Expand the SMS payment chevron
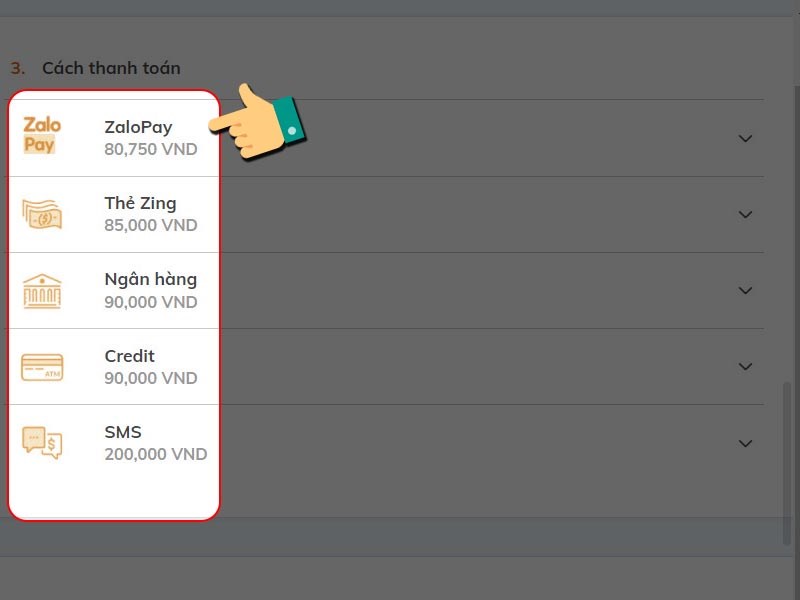 [745, 442]
